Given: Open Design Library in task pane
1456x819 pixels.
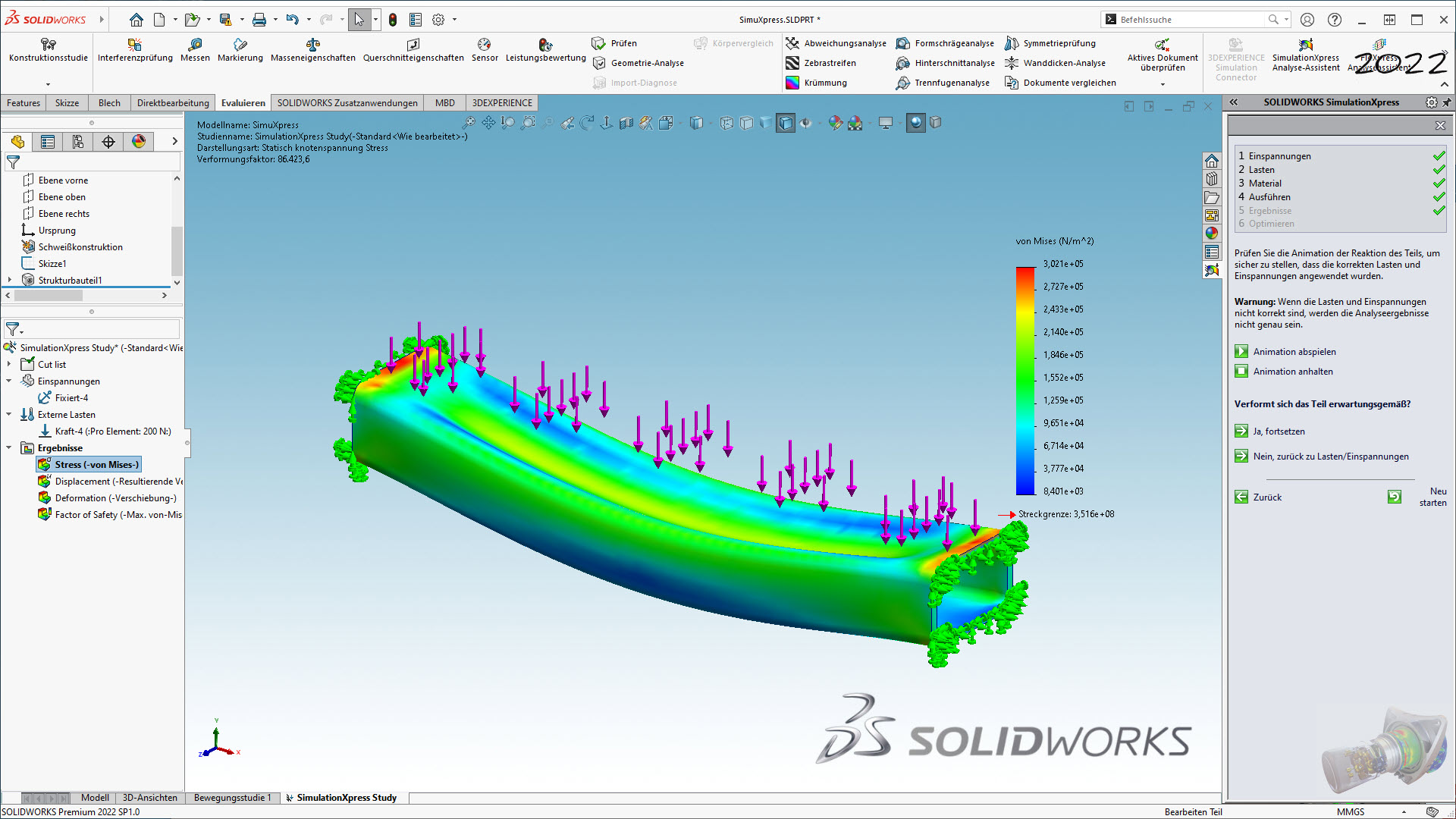Looking at the screenshot, I should pos(1212,179).
